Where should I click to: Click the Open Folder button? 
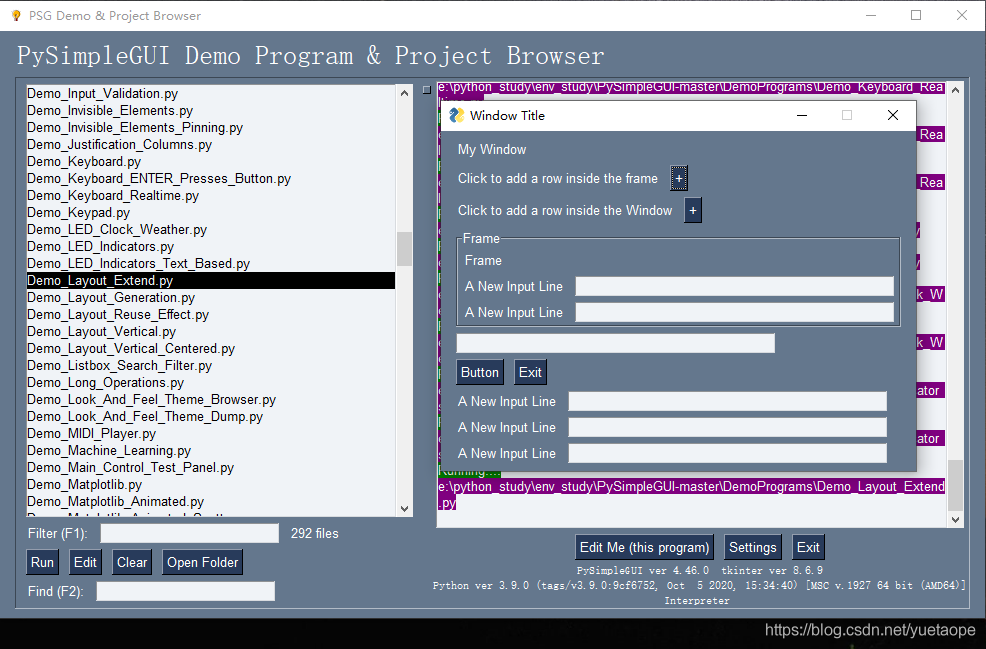click(202, 562)
